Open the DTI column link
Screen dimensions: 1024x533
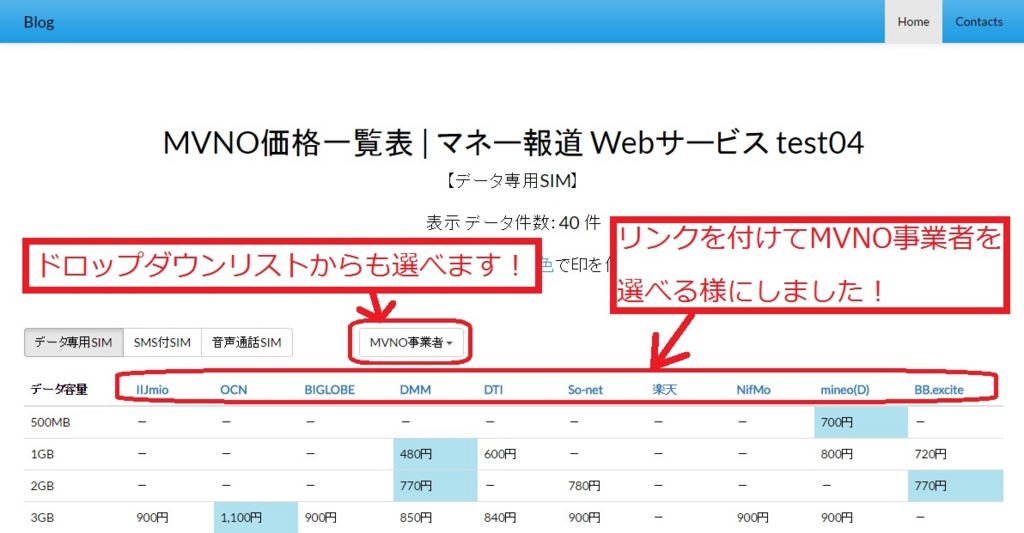(x=494, y=389)
